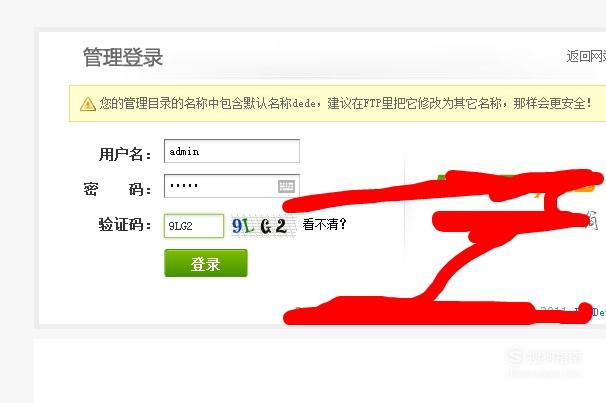Click the yellow warning triangle icon
This screenshot has width=606, height=403.
tap(88, 104)
